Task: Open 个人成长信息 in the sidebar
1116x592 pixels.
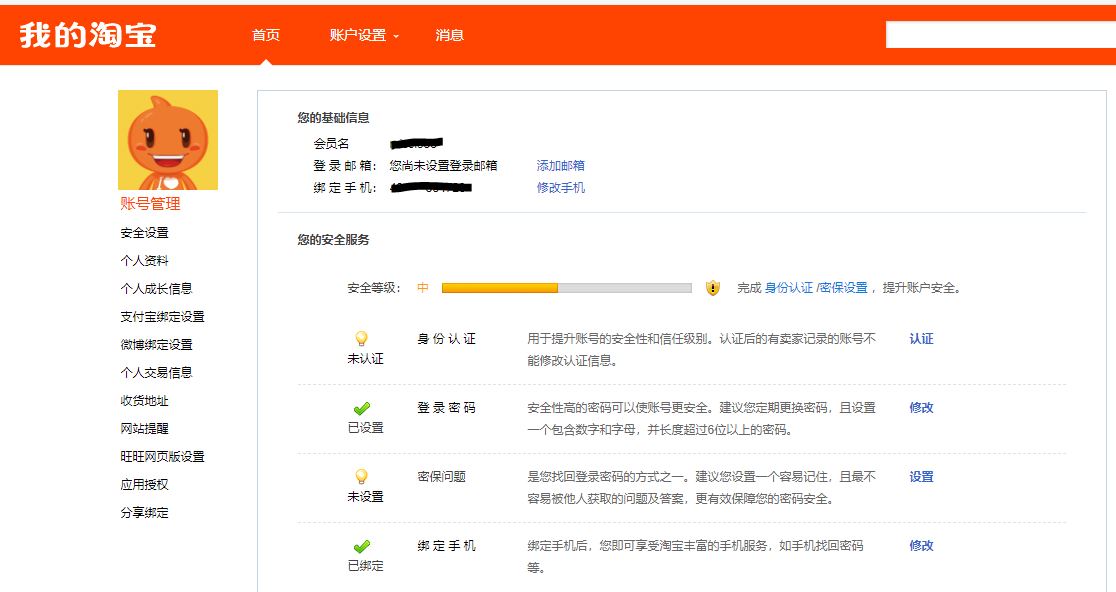Action: click(x=157, y=288)
